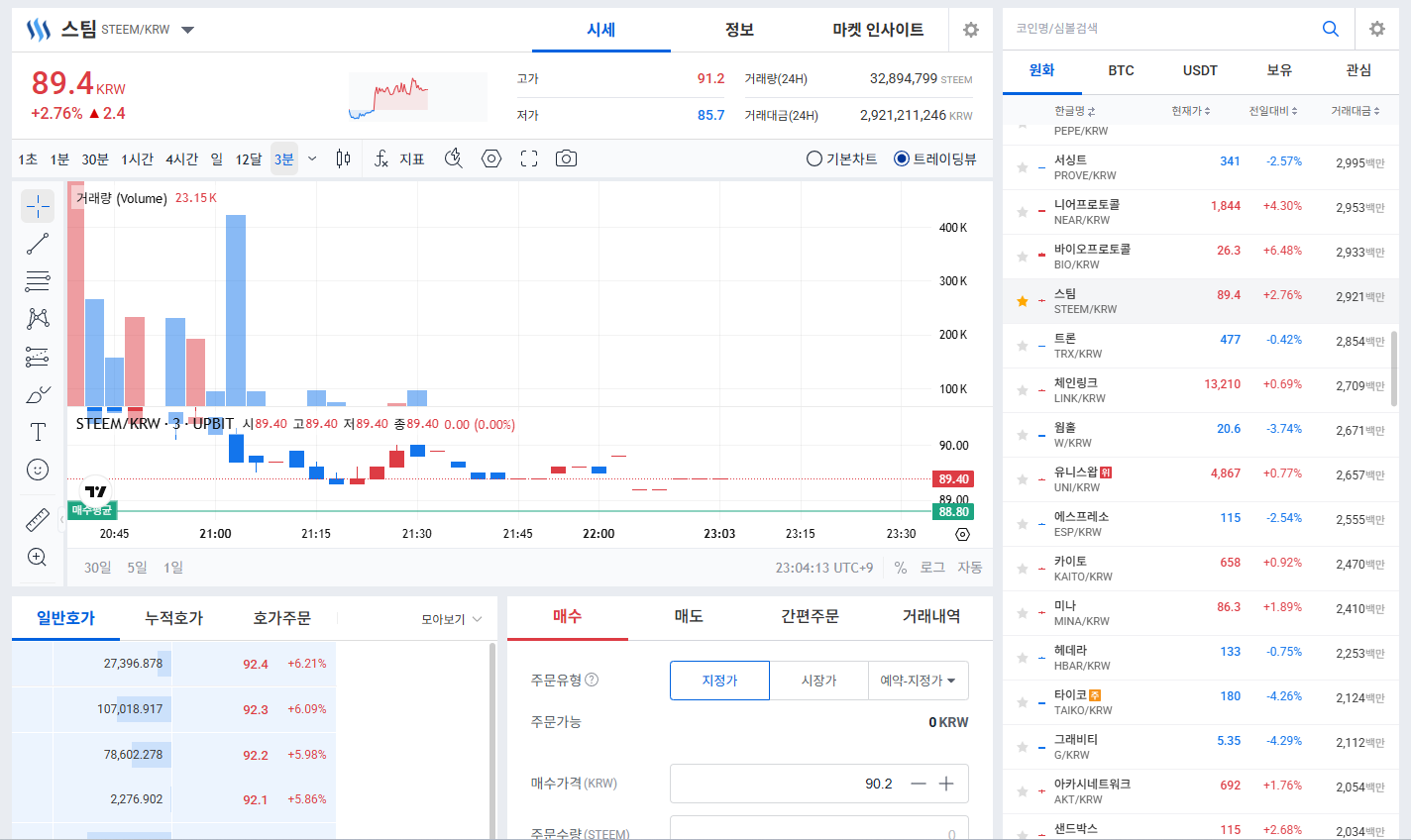Toggle the percent scale on chart
Screen dimensions: 1411x840
point(901,568)
